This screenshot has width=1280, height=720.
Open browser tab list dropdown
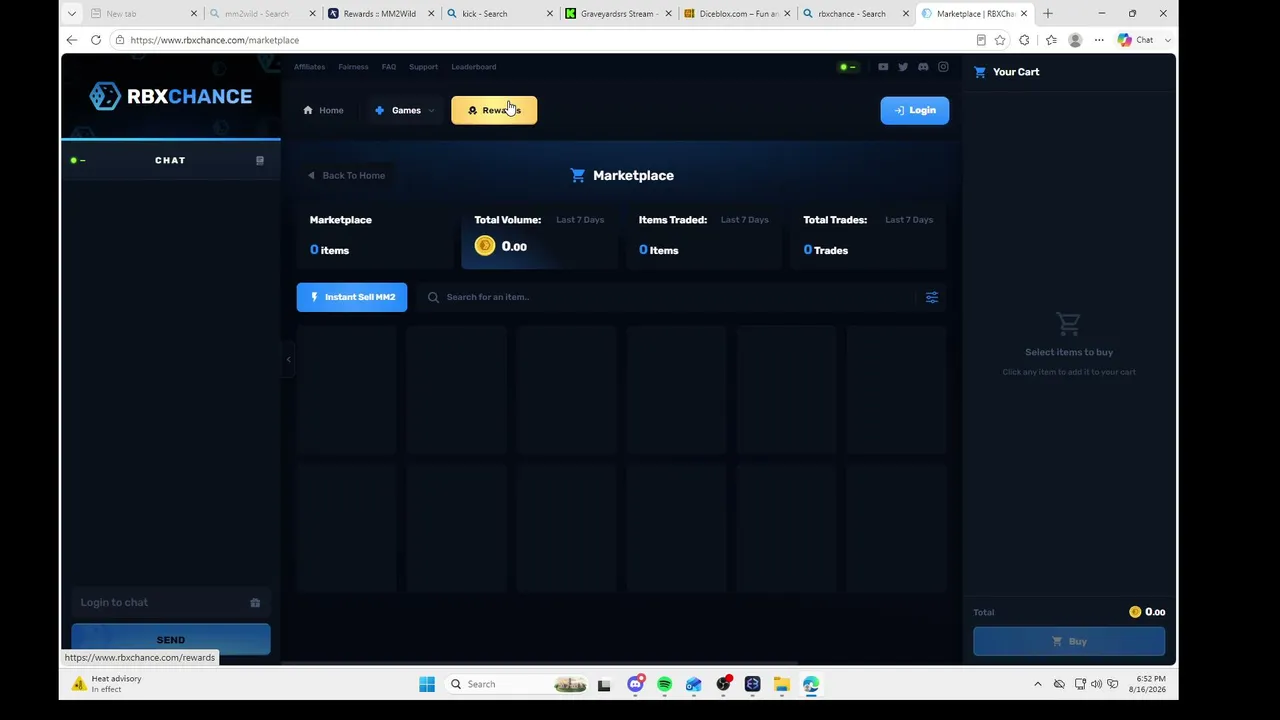(71, 14)
